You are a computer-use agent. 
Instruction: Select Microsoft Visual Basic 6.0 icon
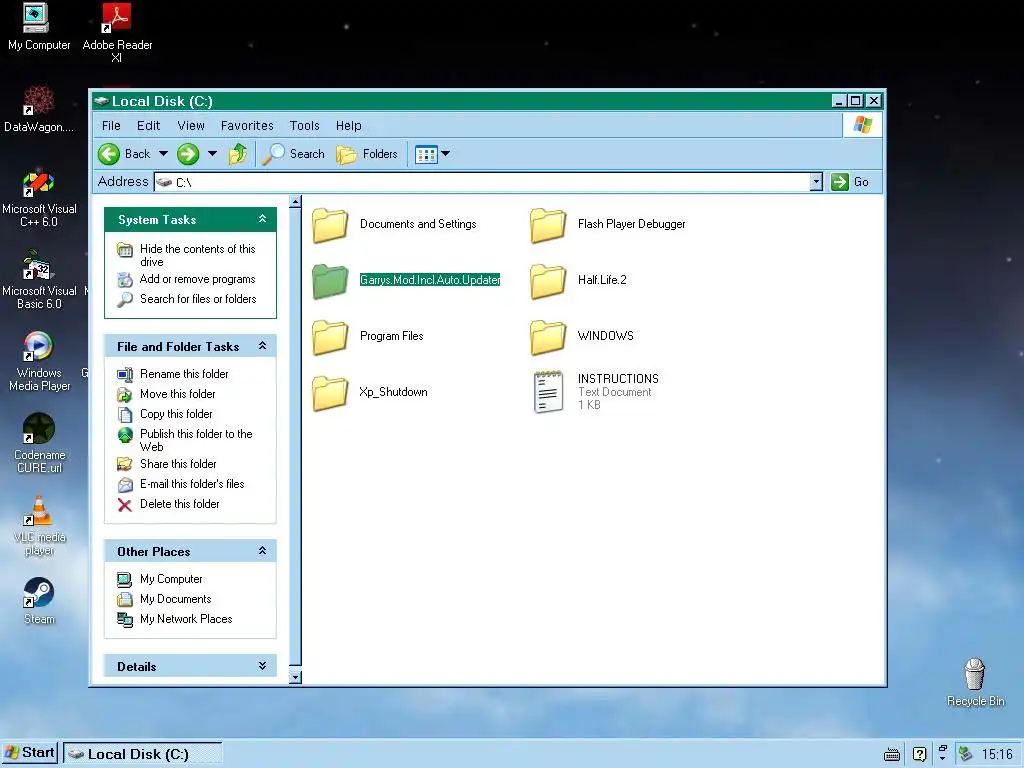39,280
